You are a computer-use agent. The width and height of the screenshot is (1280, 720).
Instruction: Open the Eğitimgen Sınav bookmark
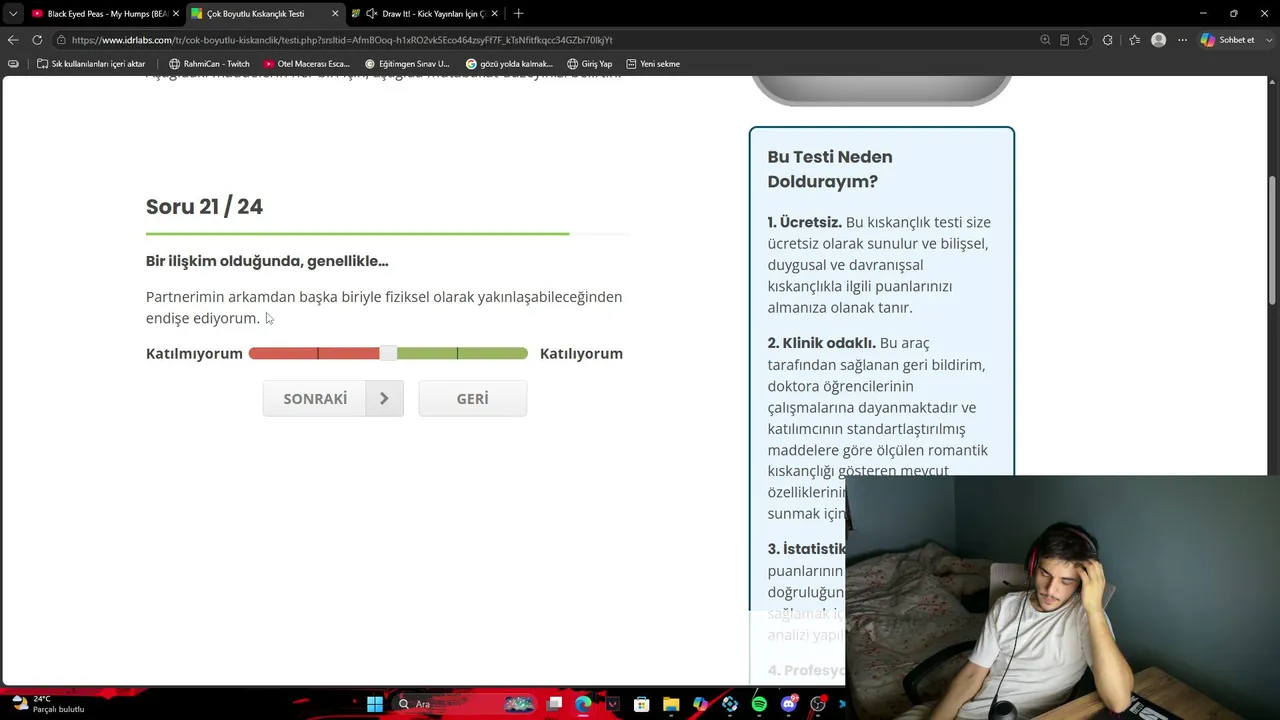point(407,64)
